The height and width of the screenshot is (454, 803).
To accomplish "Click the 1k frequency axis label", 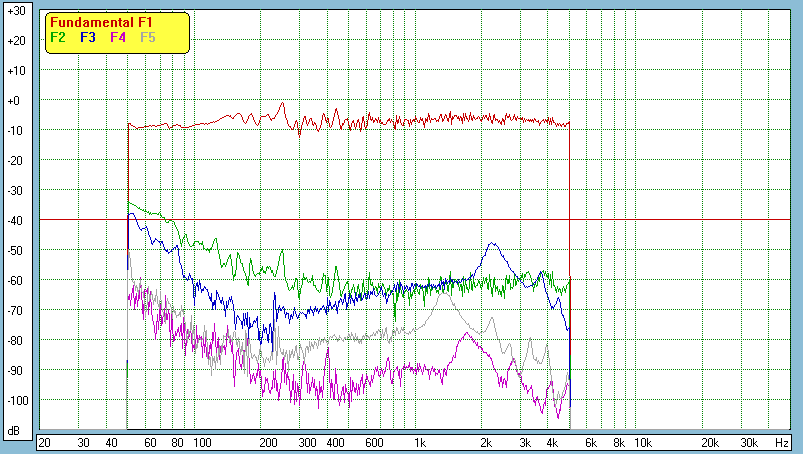I will (x=420, y=442).
